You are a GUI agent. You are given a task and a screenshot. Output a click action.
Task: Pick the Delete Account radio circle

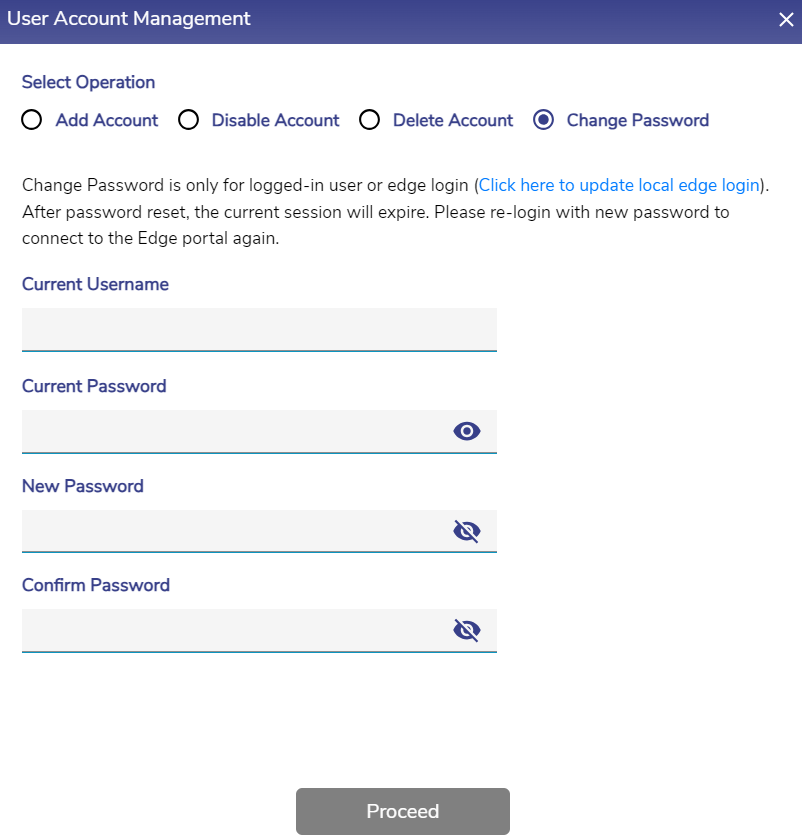tap(370, 121)
